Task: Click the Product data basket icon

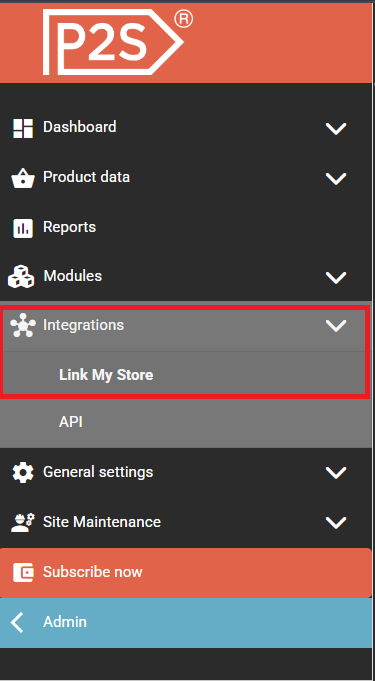Action: point(23,178)
